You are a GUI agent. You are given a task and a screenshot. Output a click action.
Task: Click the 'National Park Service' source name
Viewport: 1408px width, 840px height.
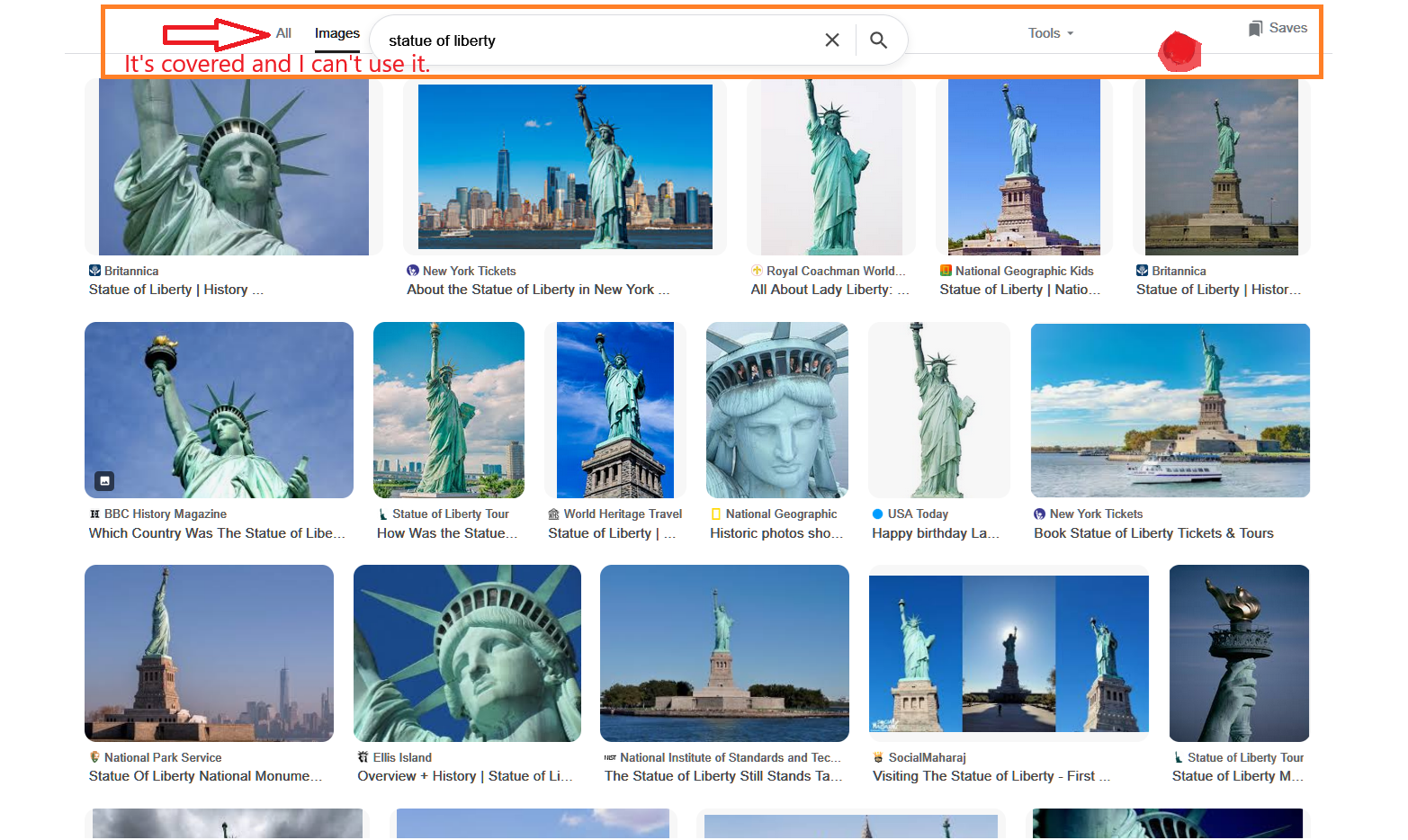[163, 757]
